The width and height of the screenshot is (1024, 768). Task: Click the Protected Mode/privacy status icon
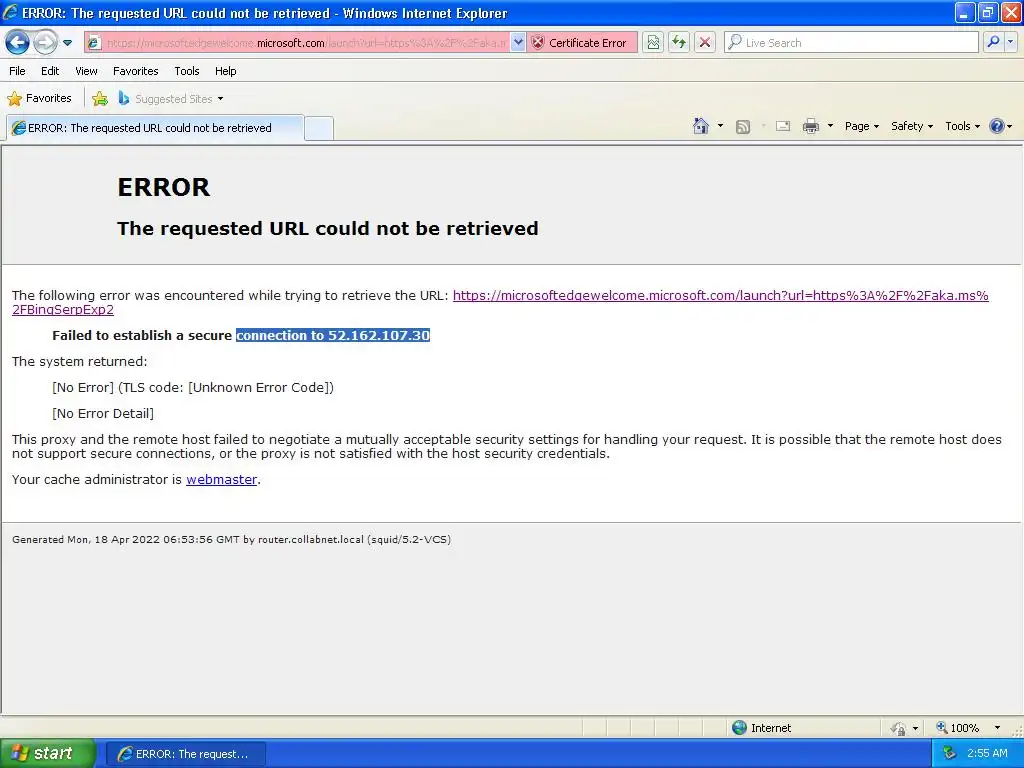tap(899, 728)
